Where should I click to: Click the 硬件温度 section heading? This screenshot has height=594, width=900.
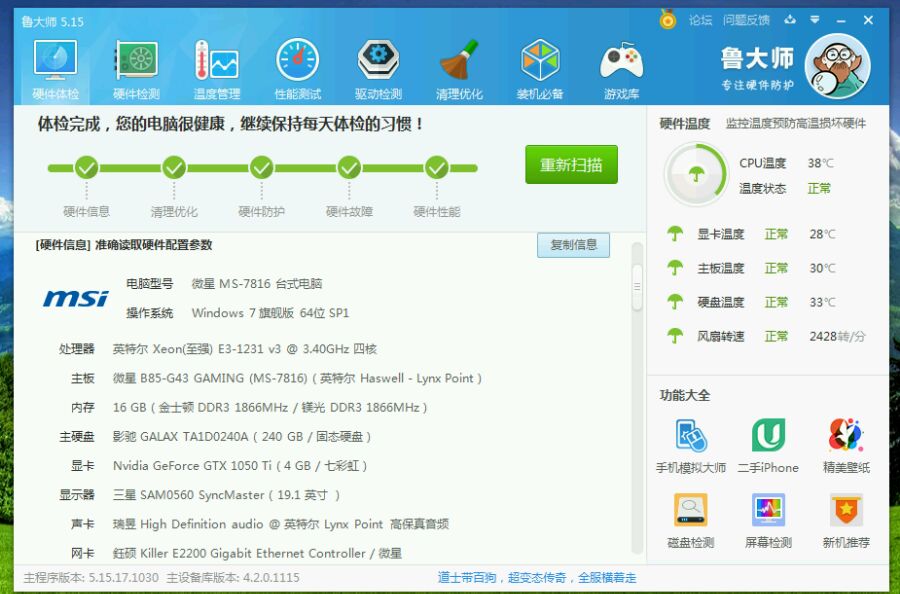pos(685,123)
